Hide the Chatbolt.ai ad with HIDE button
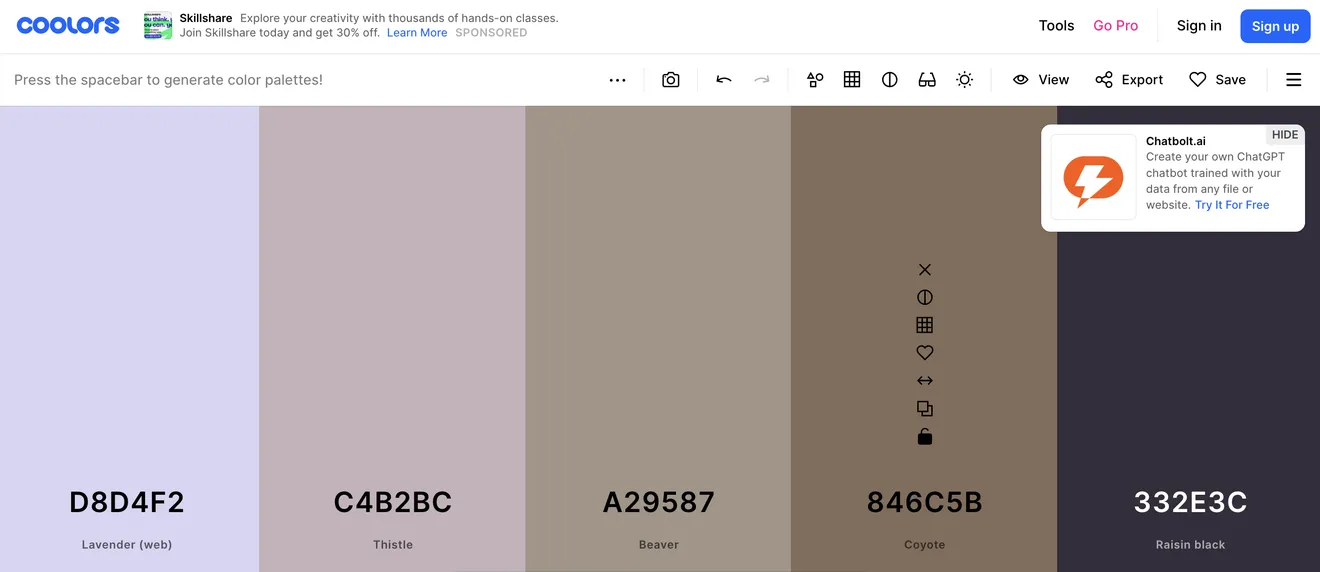Viewport: 1320px width, 572px height. click(1285, 135)
